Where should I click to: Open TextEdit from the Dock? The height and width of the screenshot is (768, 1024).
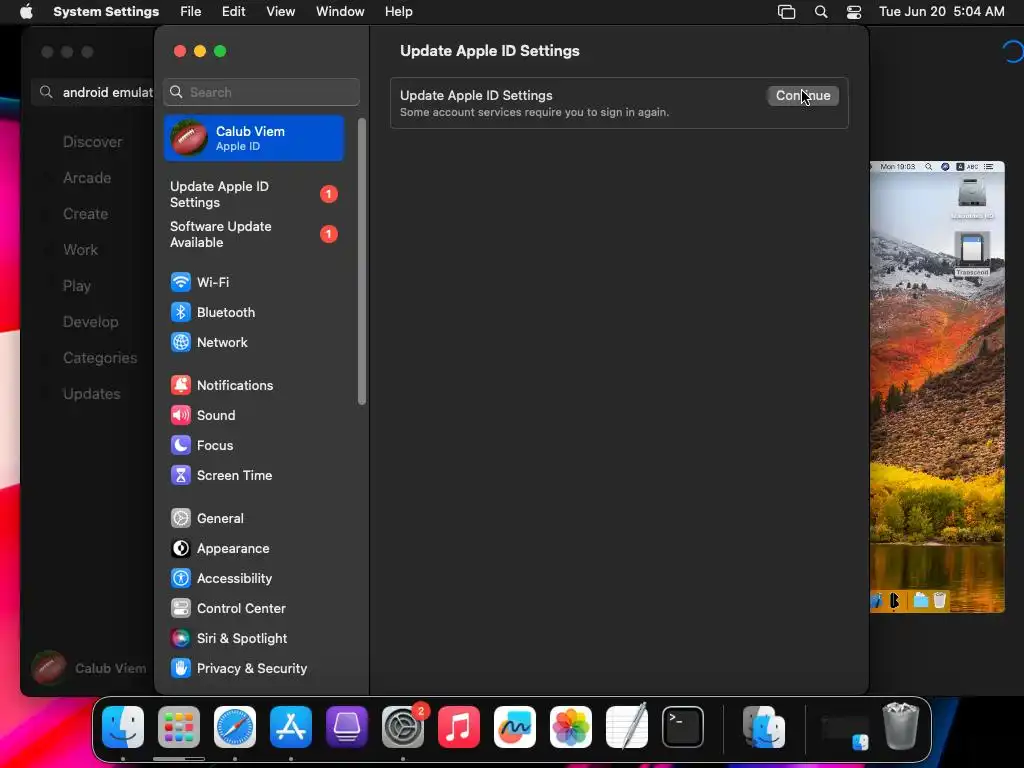point(627,727)
